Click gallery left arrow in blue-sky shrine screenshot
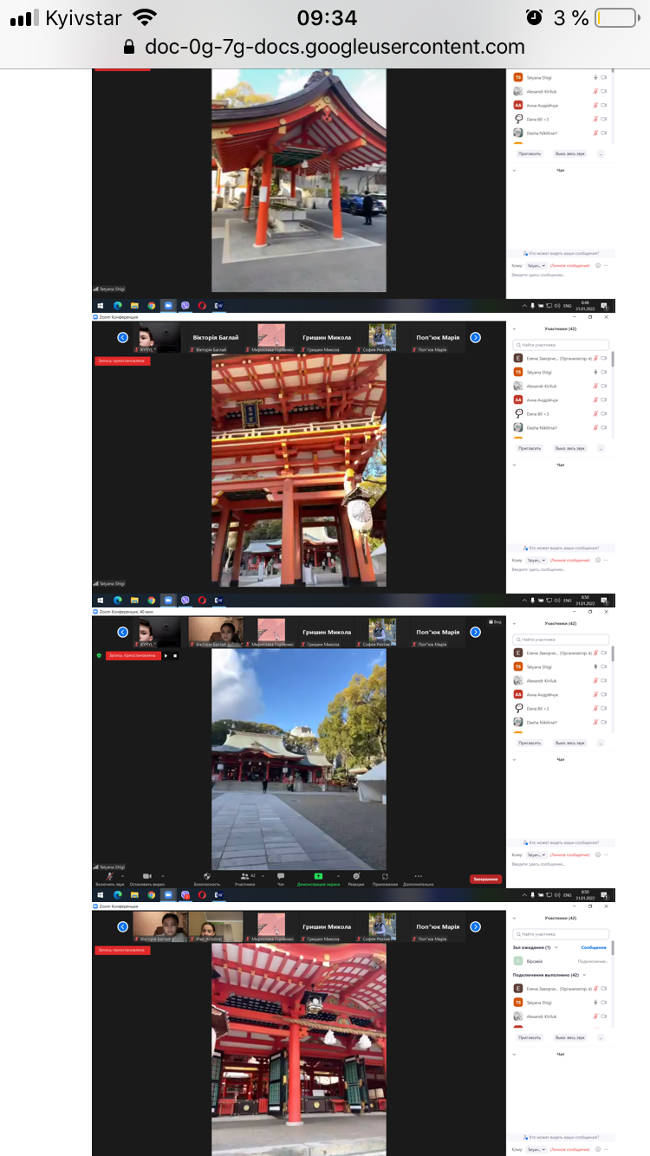 [123, 632]
